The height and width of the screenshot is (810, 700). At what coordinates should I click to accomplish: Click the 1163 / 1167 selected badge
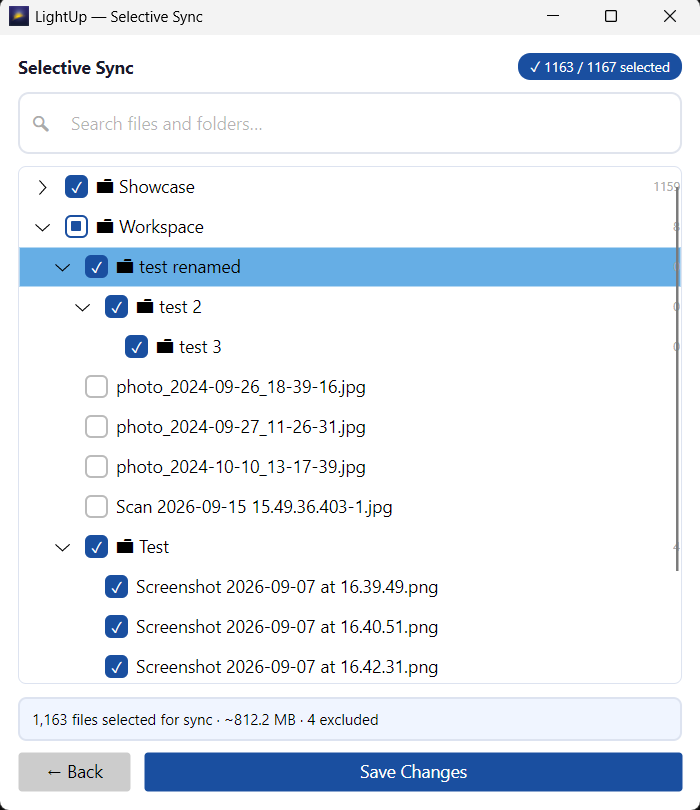pyautogui.click(x=600, y=67)
